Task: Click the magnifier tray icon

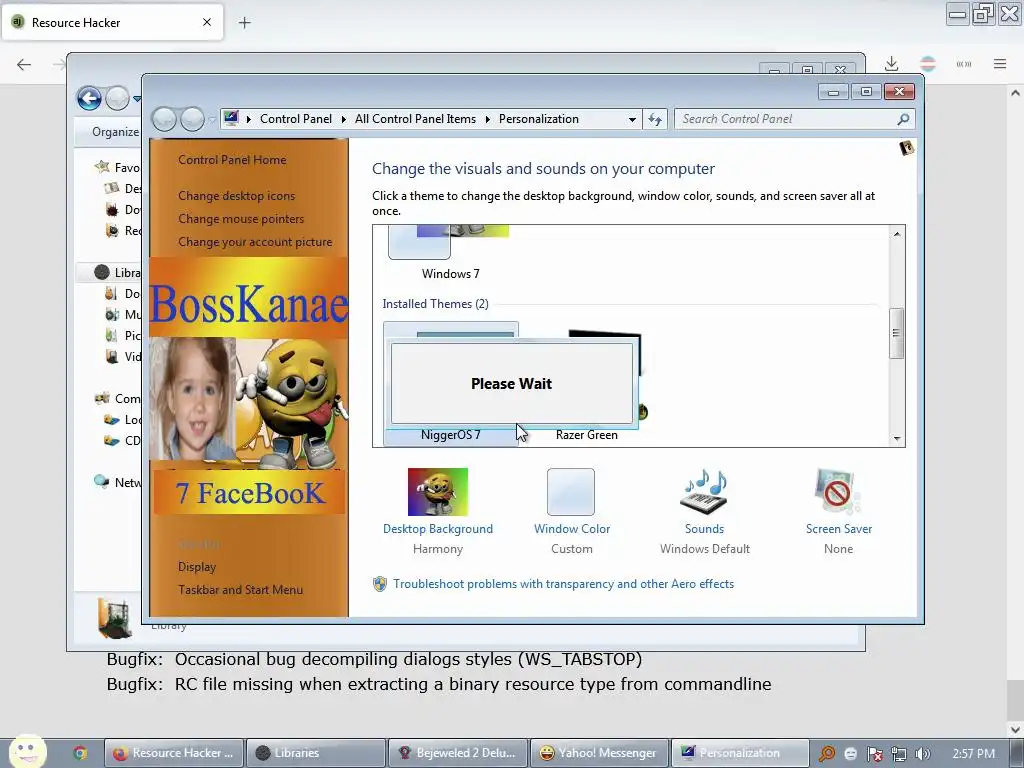Action: pyautogui.click(x=827, y=754)
